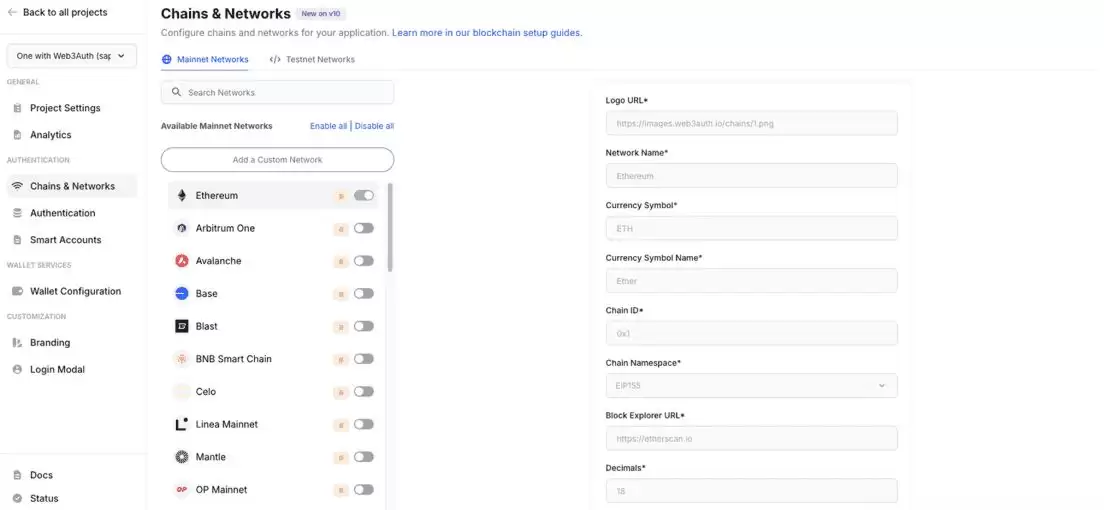Screen dimensions: 1104x510
Task: Switch to Mainnet Networks tab
Action: tap(205, 60)
